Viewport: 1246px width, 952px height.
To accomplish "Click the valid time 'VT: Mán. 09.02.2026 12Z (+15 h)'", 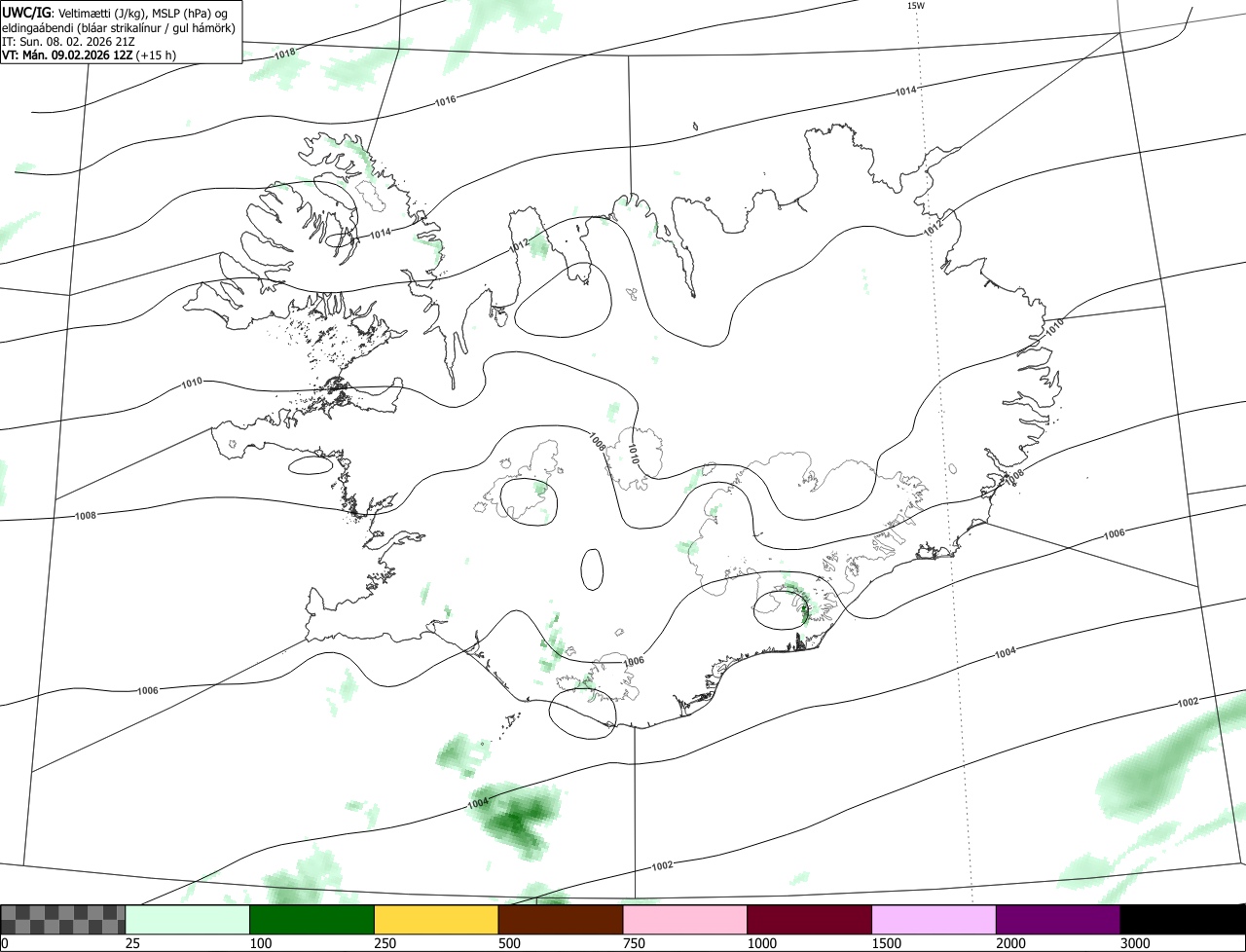I will click(x=90, y=55).
